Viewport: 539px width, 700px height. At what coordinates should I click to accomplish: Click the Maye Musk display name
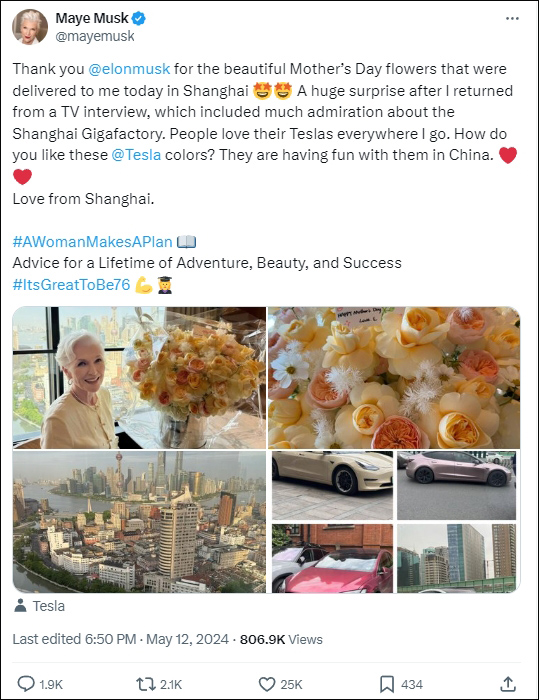click(x=92, y=18)
